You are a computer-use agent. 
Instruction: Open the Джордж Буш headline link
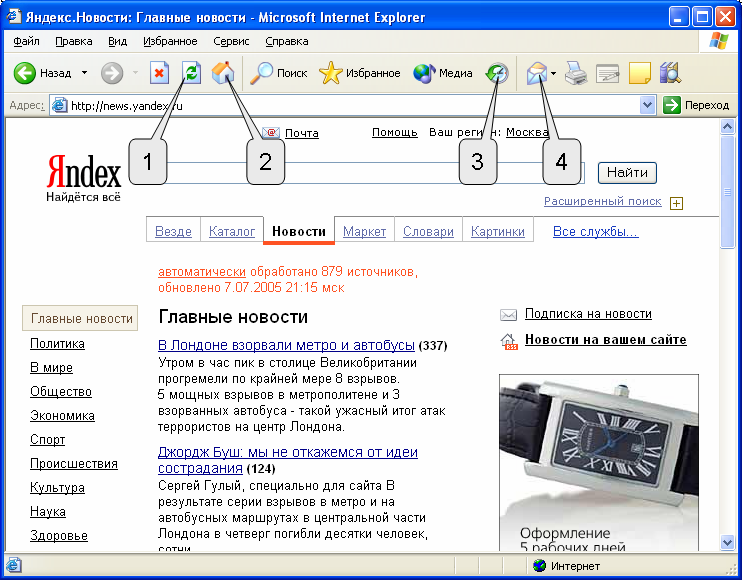coord(288,460)
